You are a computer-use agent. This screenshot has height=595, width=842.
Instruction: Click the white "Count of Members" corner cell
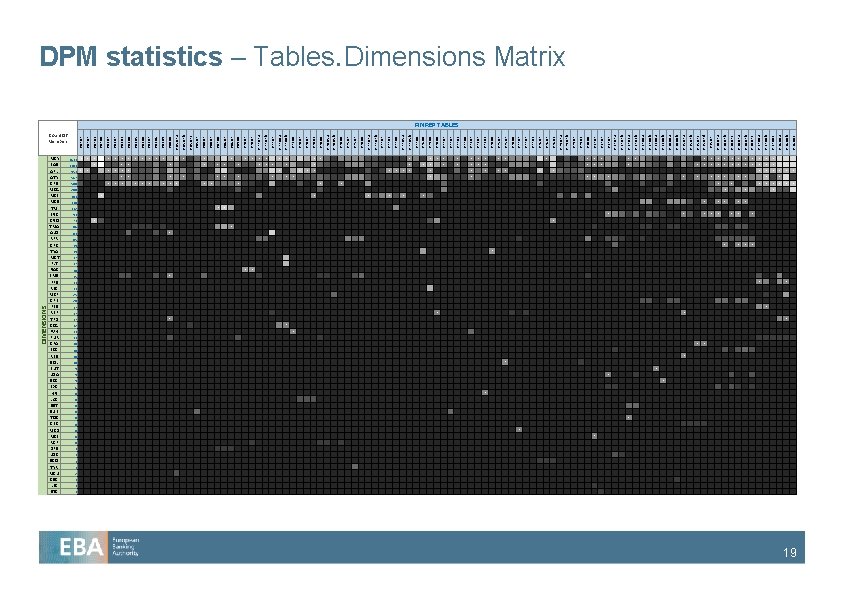[58, 138]
